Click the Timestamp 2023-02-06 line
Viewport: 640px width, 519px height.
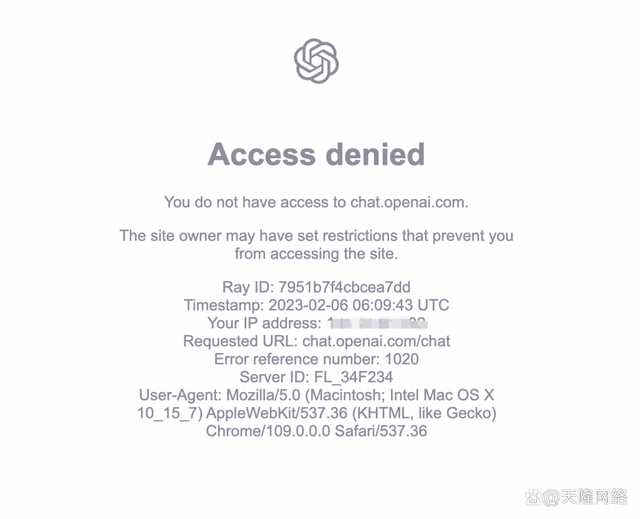pos(316,305)
